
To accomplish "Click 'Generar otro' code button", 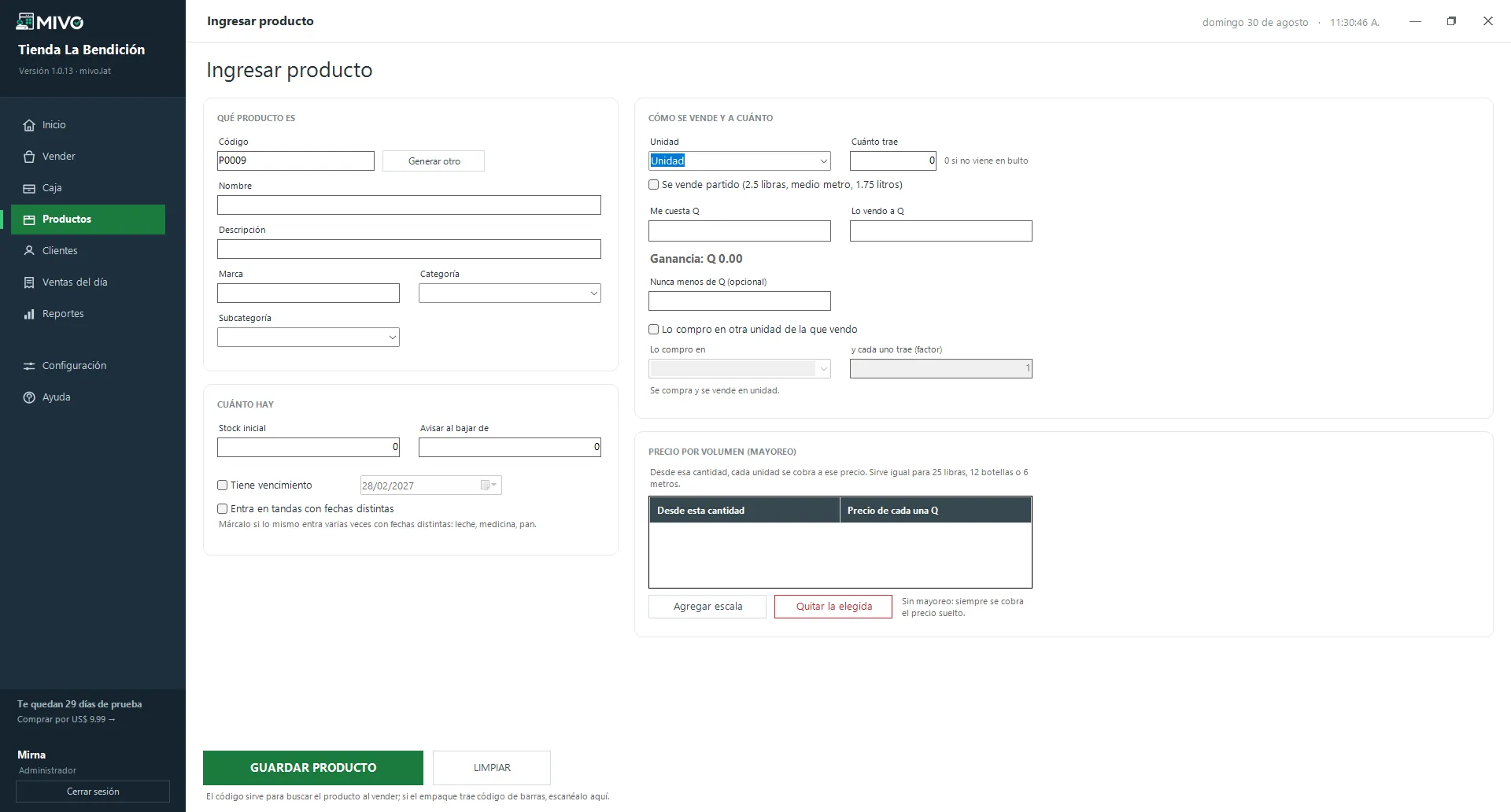I will (x=434, y=161).
